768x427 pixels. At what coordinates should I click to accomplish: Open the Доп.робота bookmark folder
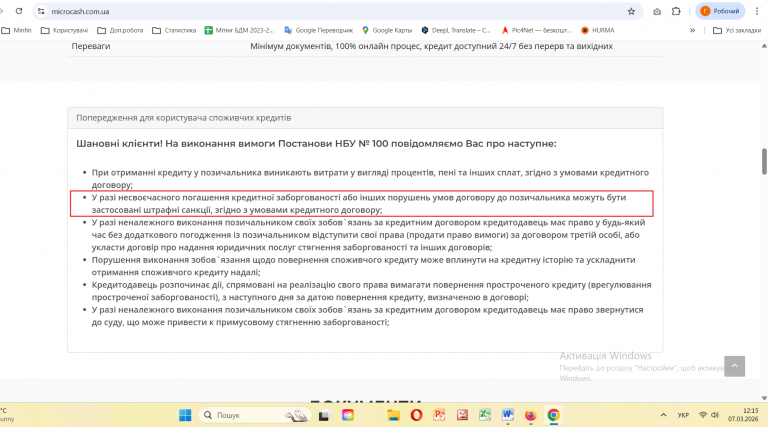click(120, 30)
